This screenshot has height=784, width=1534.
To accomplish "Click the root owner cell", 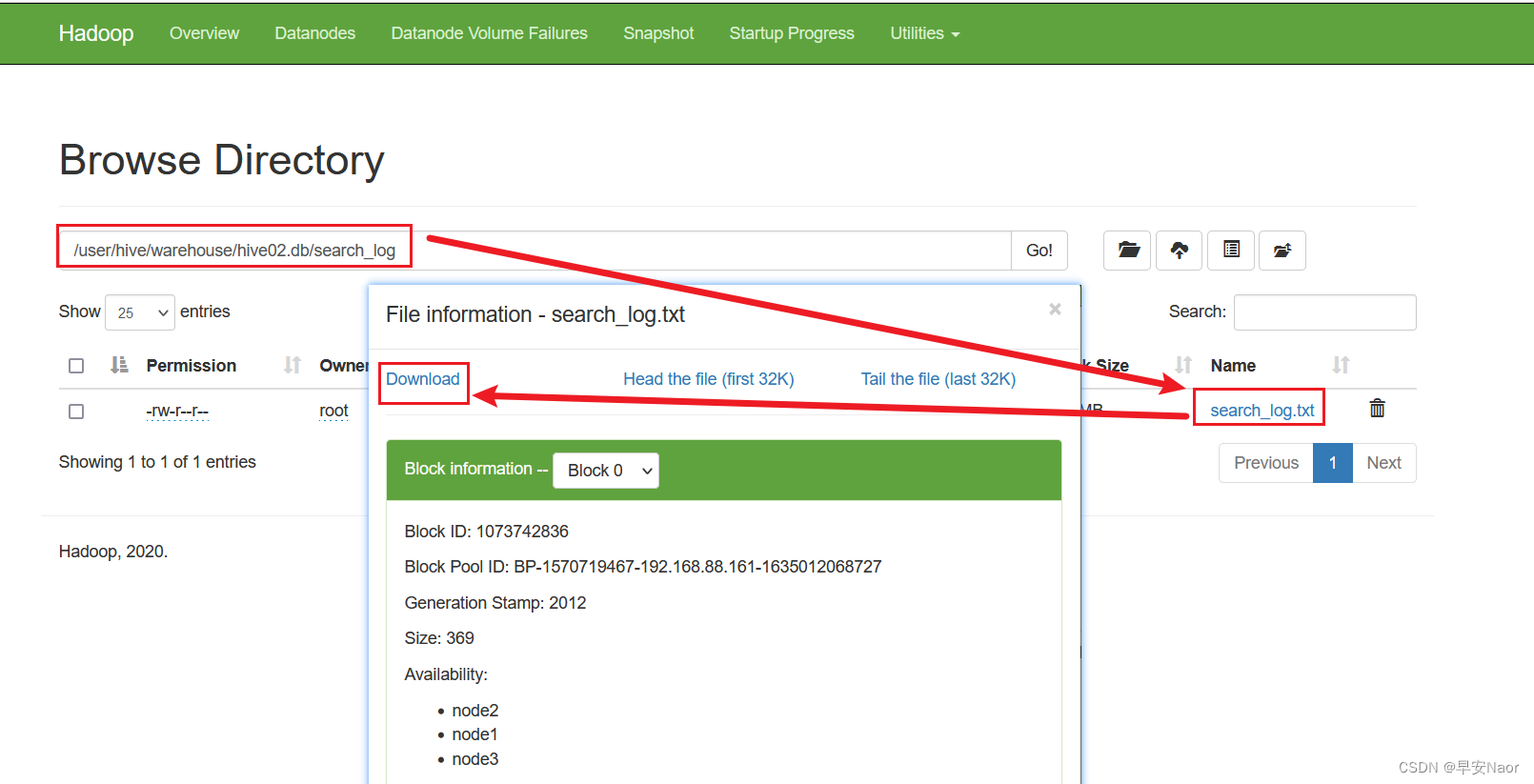I will [333, 411].
